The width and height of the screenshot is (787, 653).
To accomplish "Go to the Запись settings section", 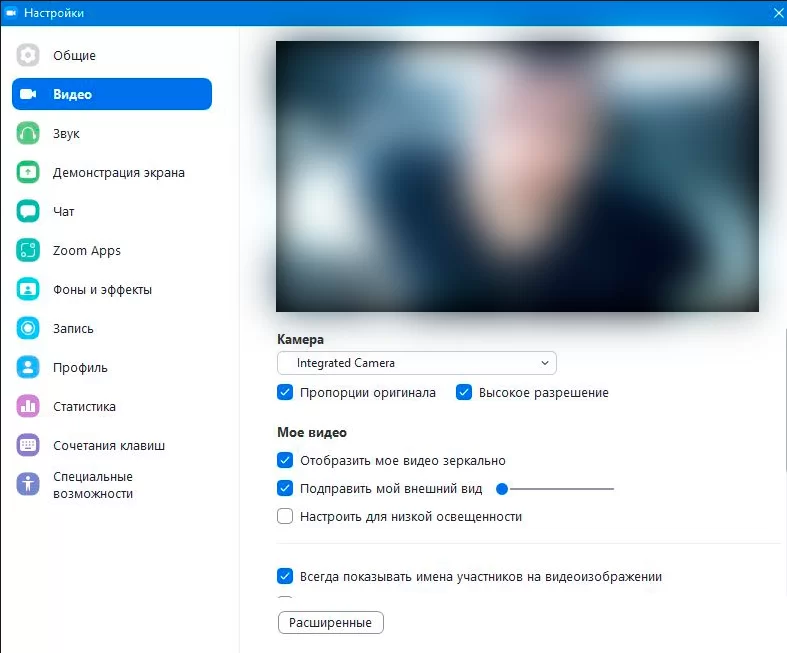I will coord(112,328).
